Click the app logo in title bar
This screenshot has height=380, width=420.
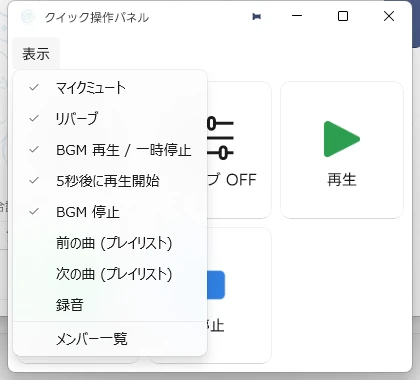[28, 17]
